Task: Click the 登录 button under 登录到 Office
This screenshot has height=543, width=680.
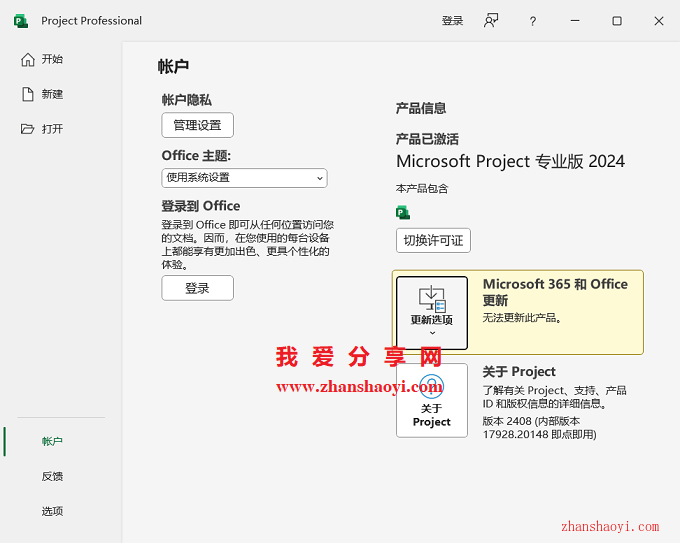Action: point(197,288)
